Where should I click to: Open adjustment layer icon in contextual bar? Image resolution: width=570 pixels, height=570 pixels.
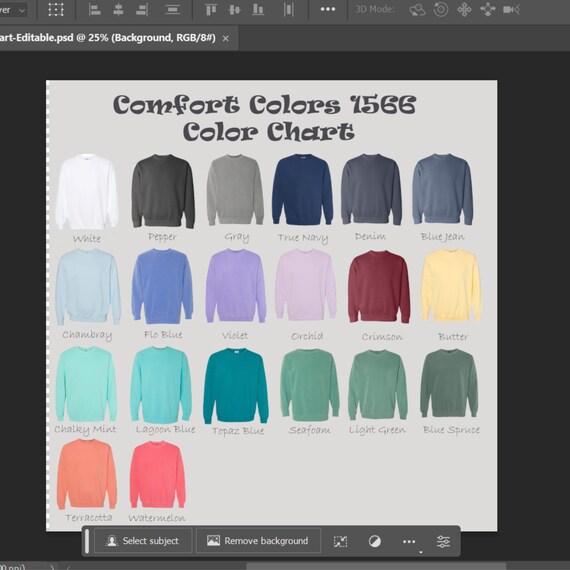pyautogui.click(x=375, y=541)
